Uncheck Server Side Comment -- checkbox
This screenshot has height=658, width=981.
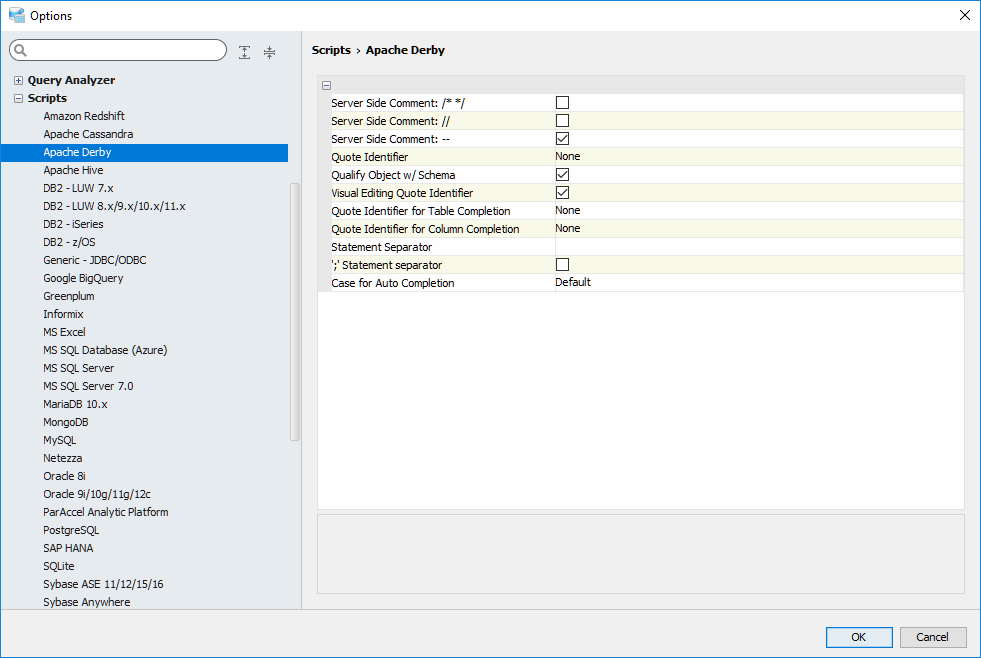coord(562,138)
